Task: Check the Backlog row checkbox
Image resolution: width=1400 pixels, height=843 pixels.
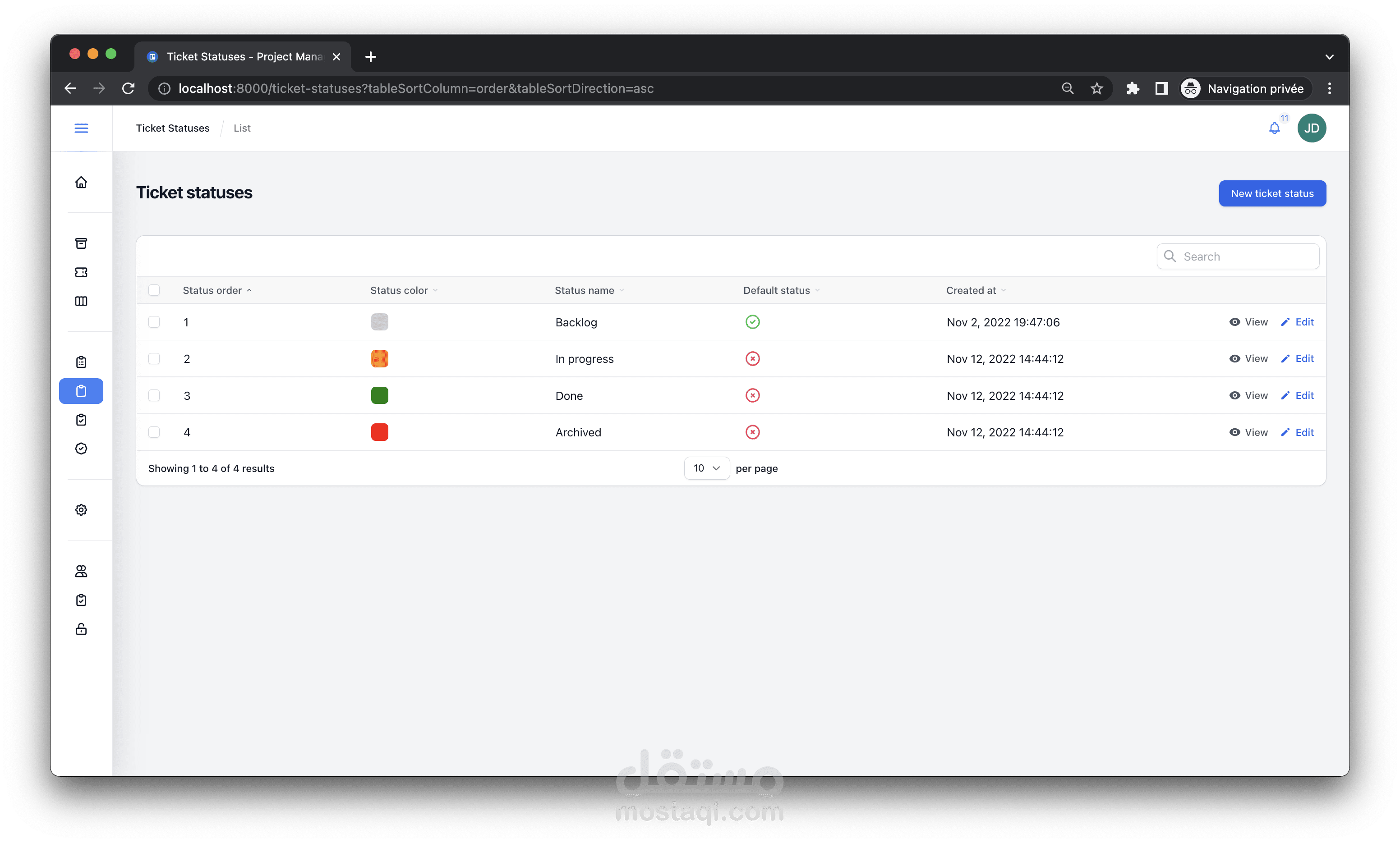Action: pyautogui.click(x=154, y=321)
